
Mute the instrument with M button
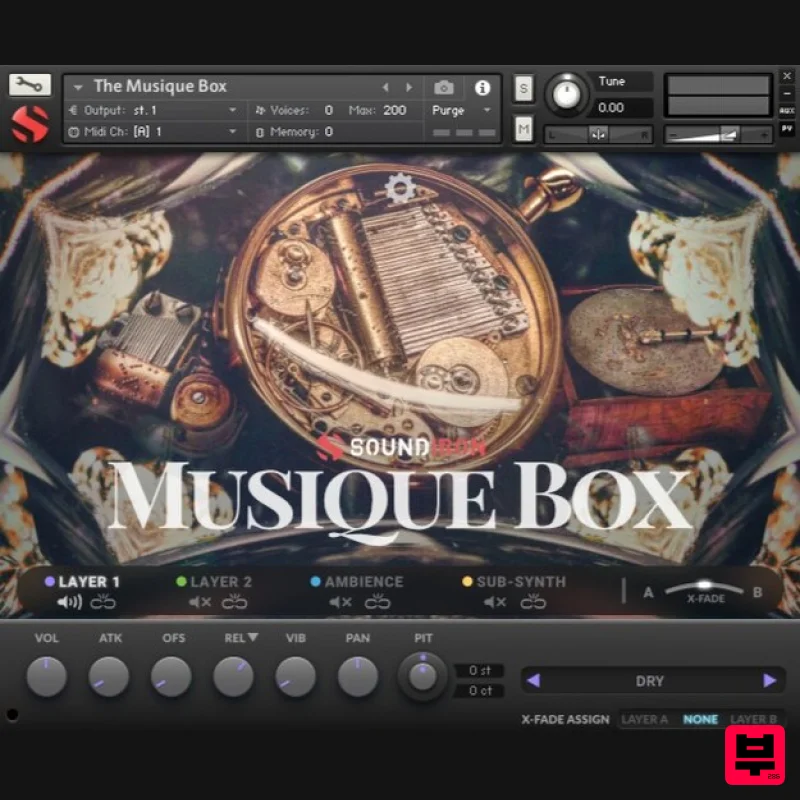click(x=523, y=129)
